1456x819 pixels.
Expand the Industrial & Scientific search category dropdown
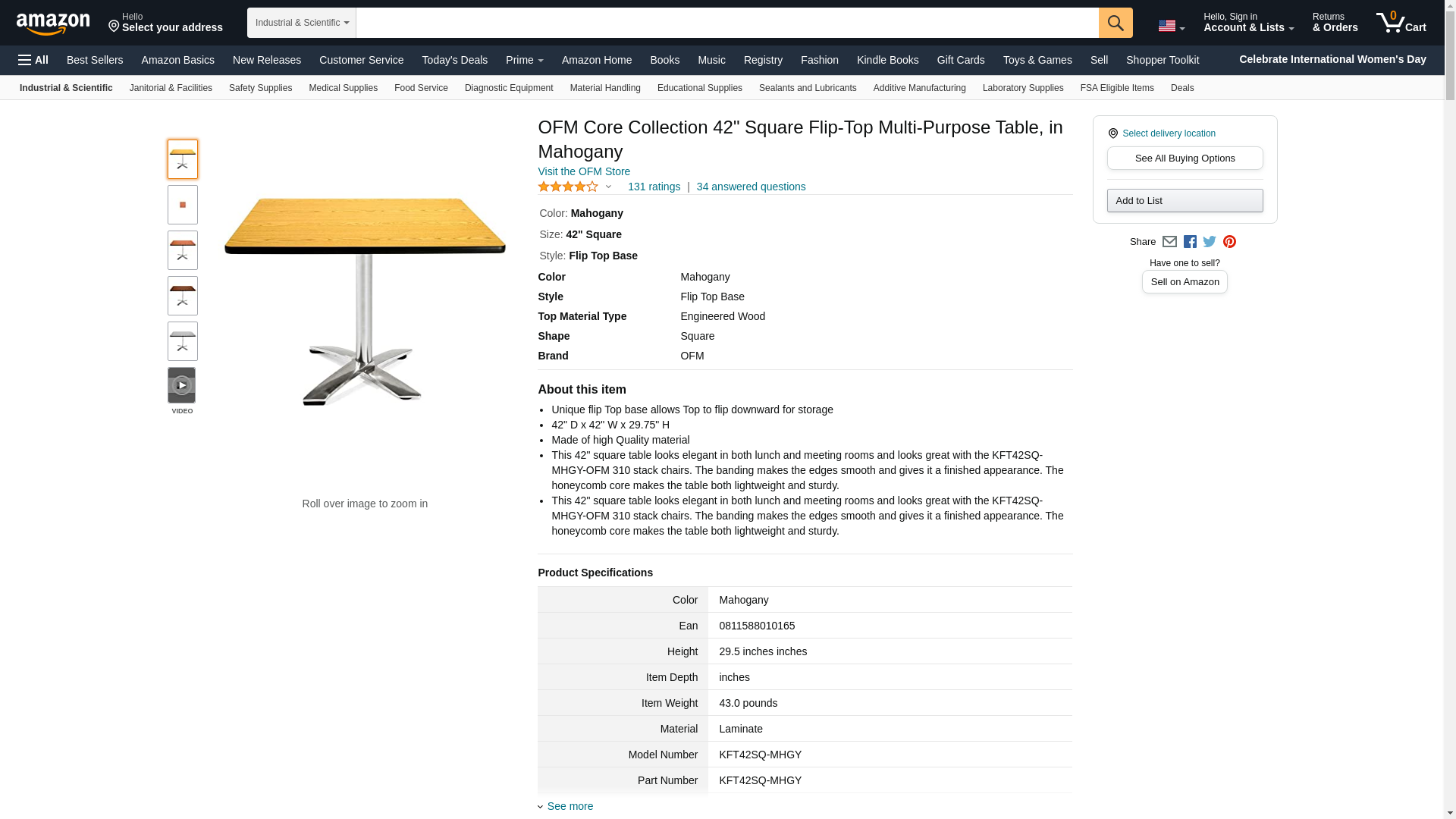301,23
